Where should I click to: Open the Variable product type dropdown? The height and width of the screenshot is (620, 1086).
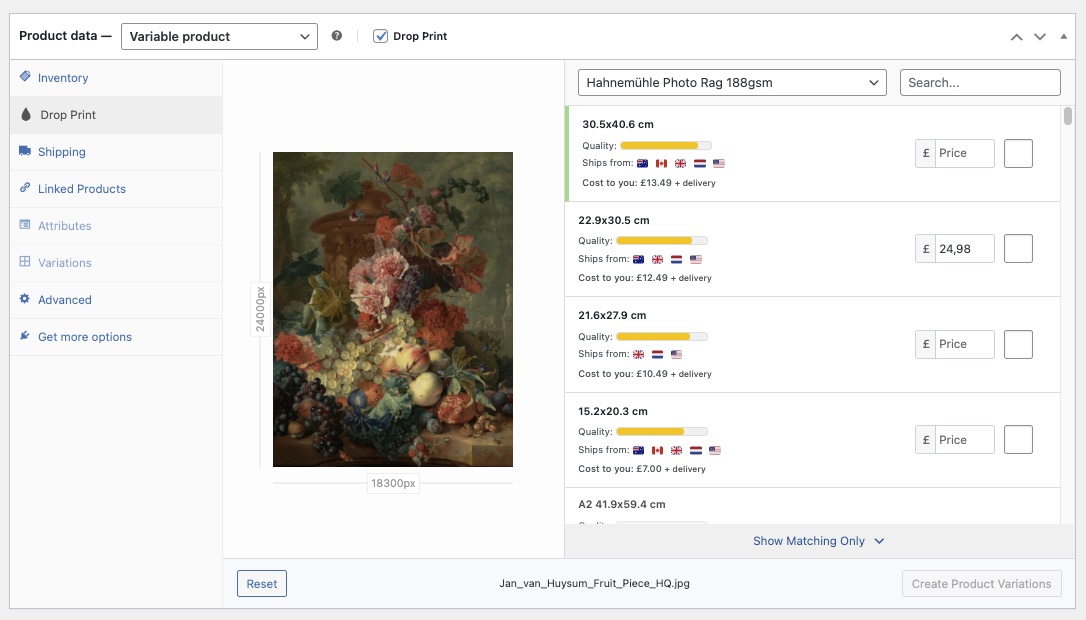click(219, 37)
